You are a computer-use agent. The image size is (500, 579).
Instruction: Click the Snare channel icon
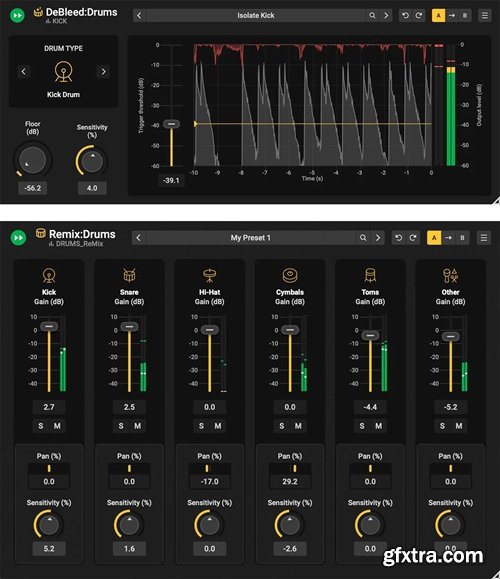point(129,275)
